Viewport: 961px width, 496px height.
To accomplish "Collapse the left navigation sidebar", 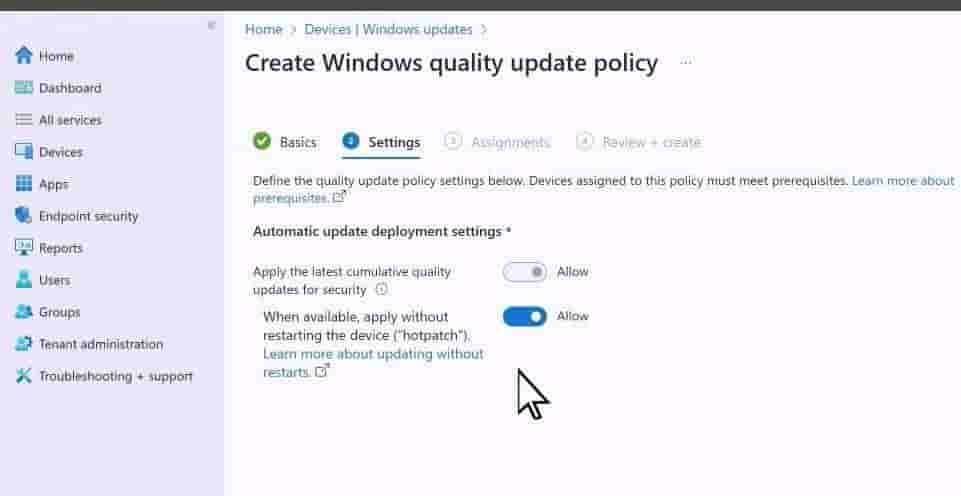I will coord(211,25).
